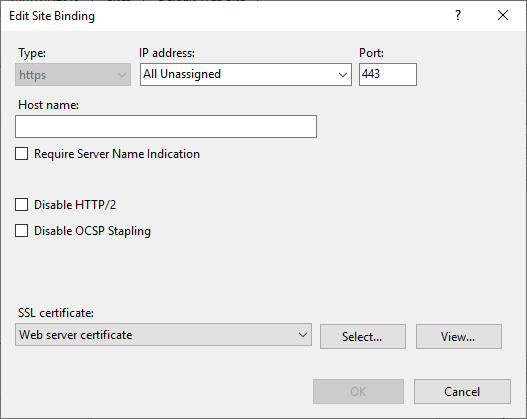This screenshot has width=527, height=419.
Task: Click the question mark help icon
Action: 458,15
